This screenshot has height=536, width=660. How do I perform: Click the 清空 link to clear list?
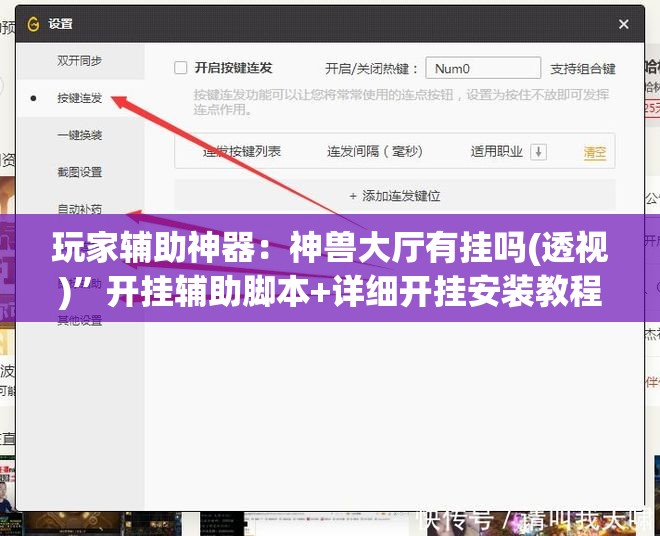coord(595,152)
